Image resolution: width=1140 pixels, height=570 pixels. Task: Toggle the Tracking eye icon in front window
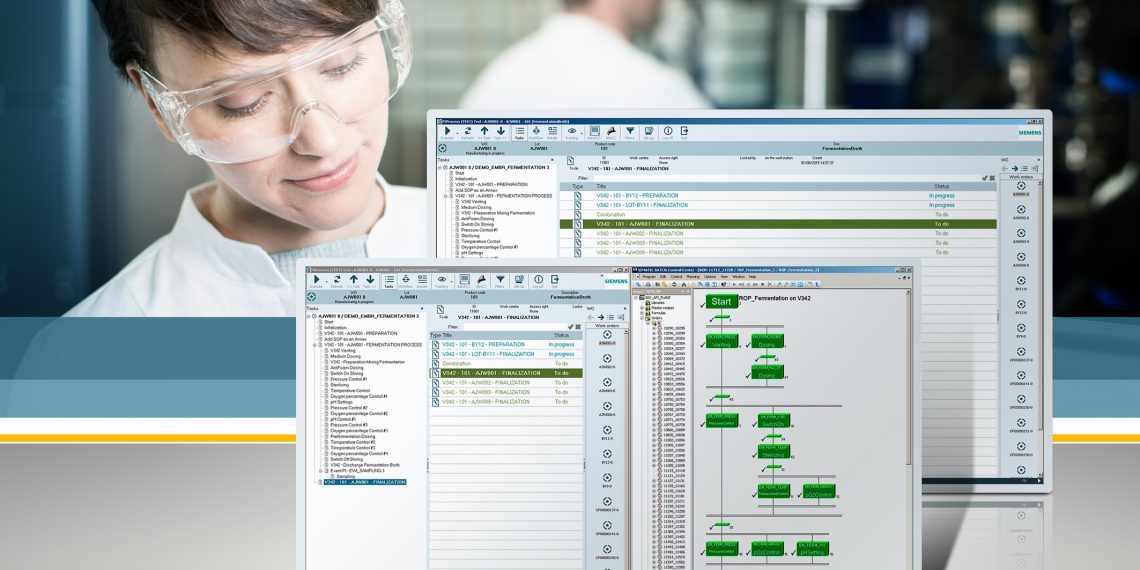[441, 281]
